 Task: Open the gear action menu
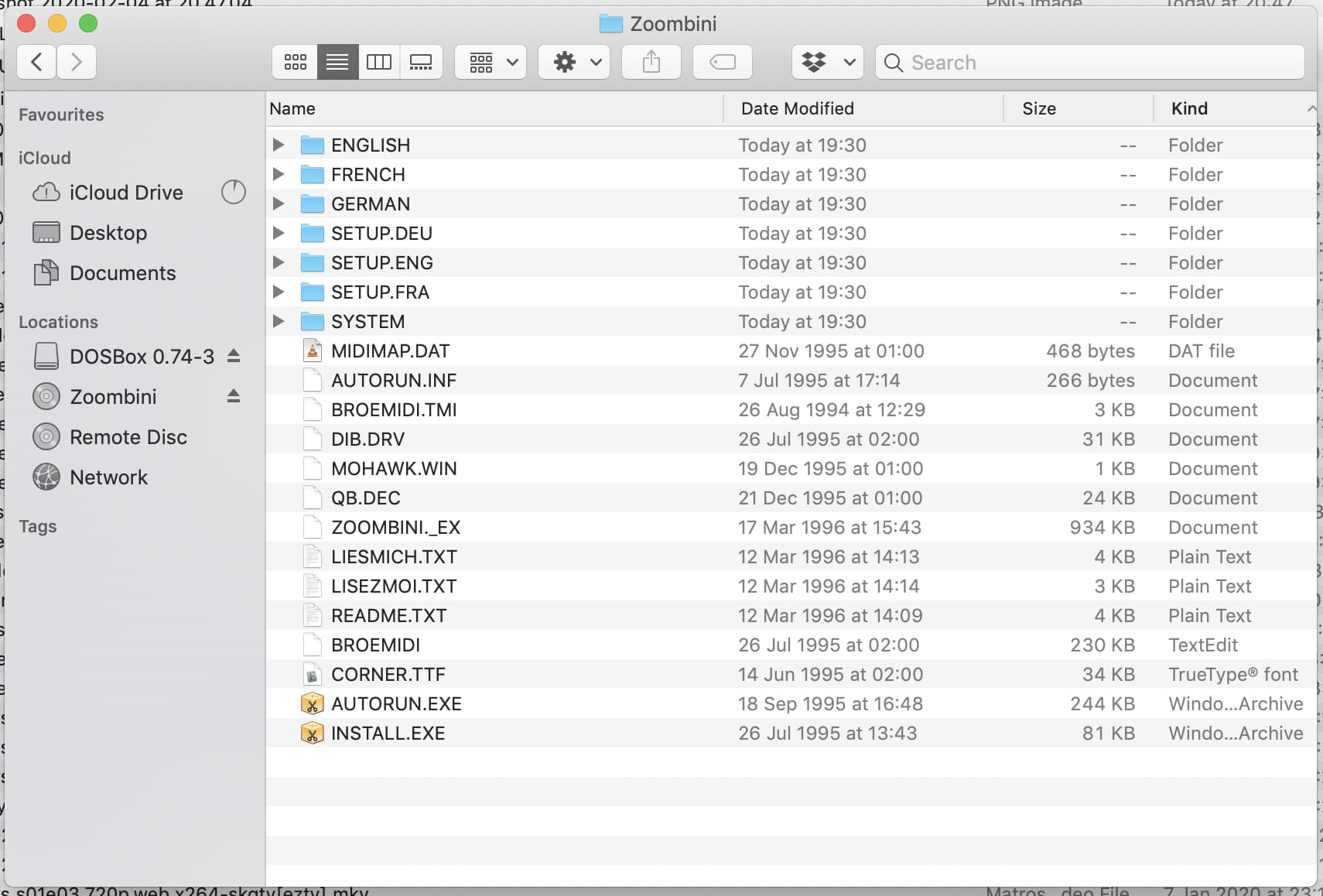tap(574, 62)
